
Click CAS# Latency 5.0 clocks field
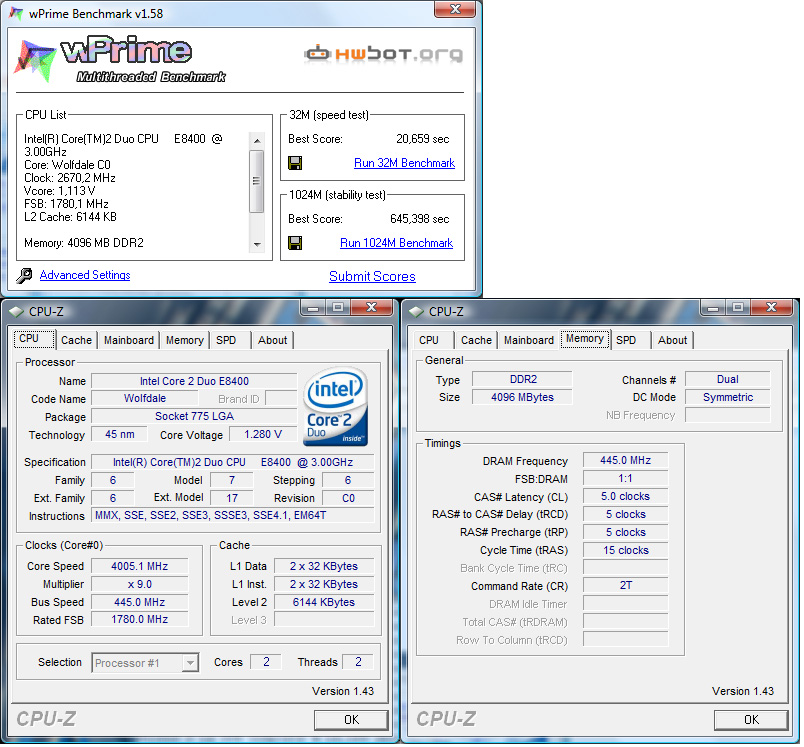(625, 496)
